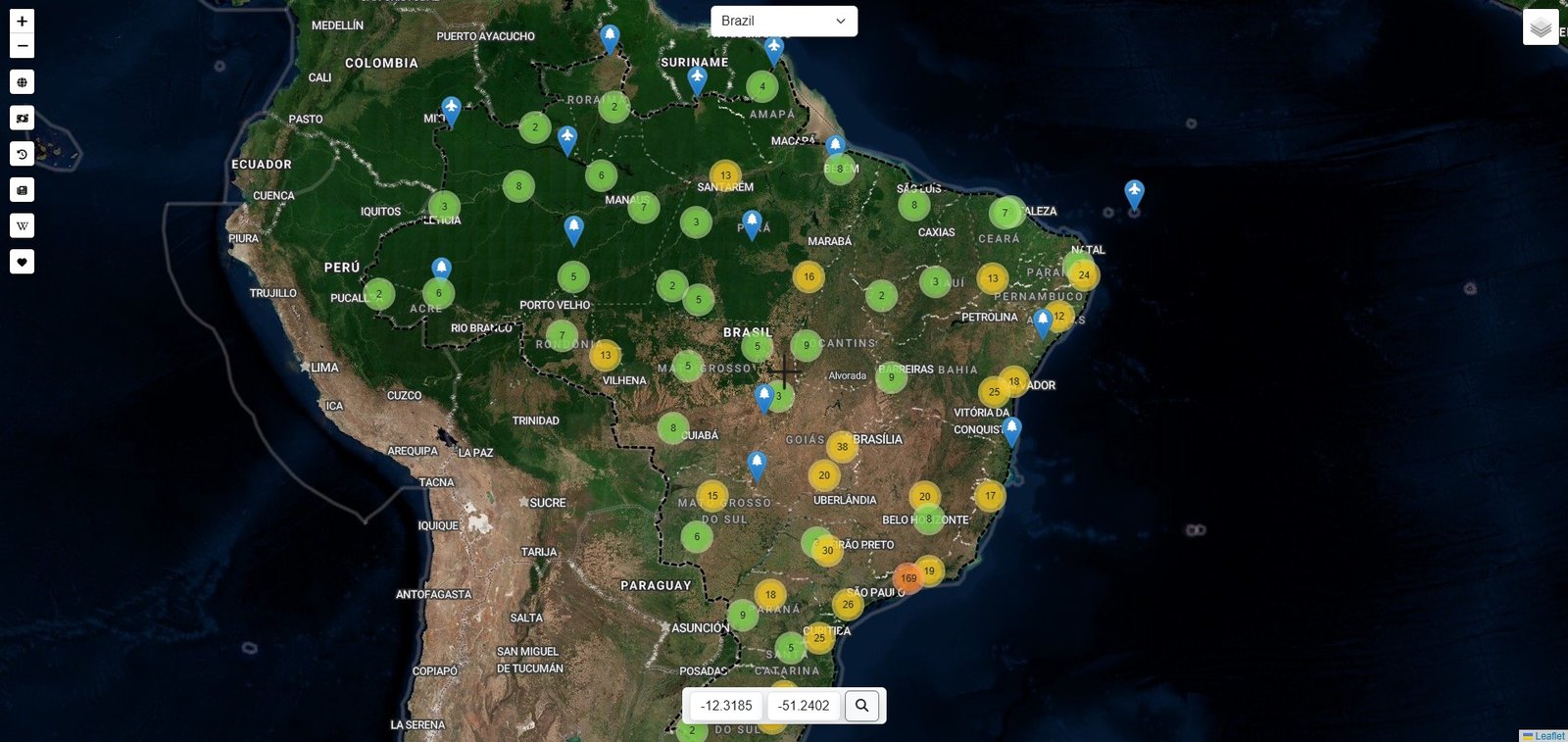Expand the yellow cluster marked 38
The image size is (1568, 742).
coord(842,447)
